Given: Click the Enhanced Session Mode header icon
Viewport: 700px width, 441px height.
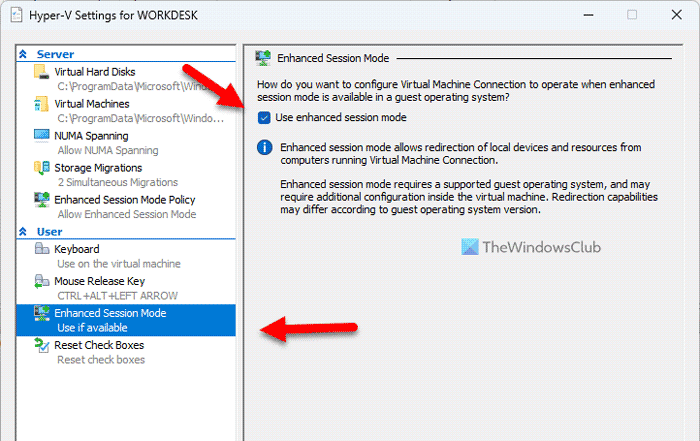Looking at the screenshot, I should [263, 58].
